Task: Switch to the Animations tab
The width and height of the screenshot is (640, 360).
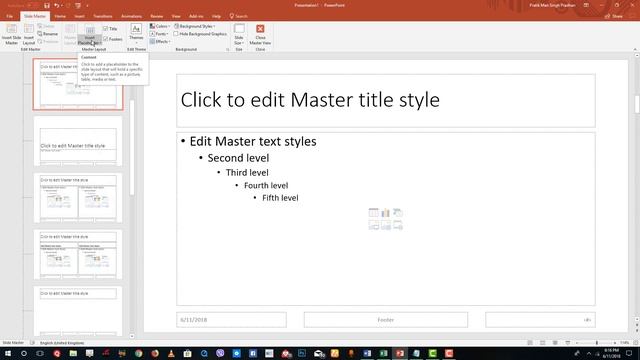Action: click(131, 16)
